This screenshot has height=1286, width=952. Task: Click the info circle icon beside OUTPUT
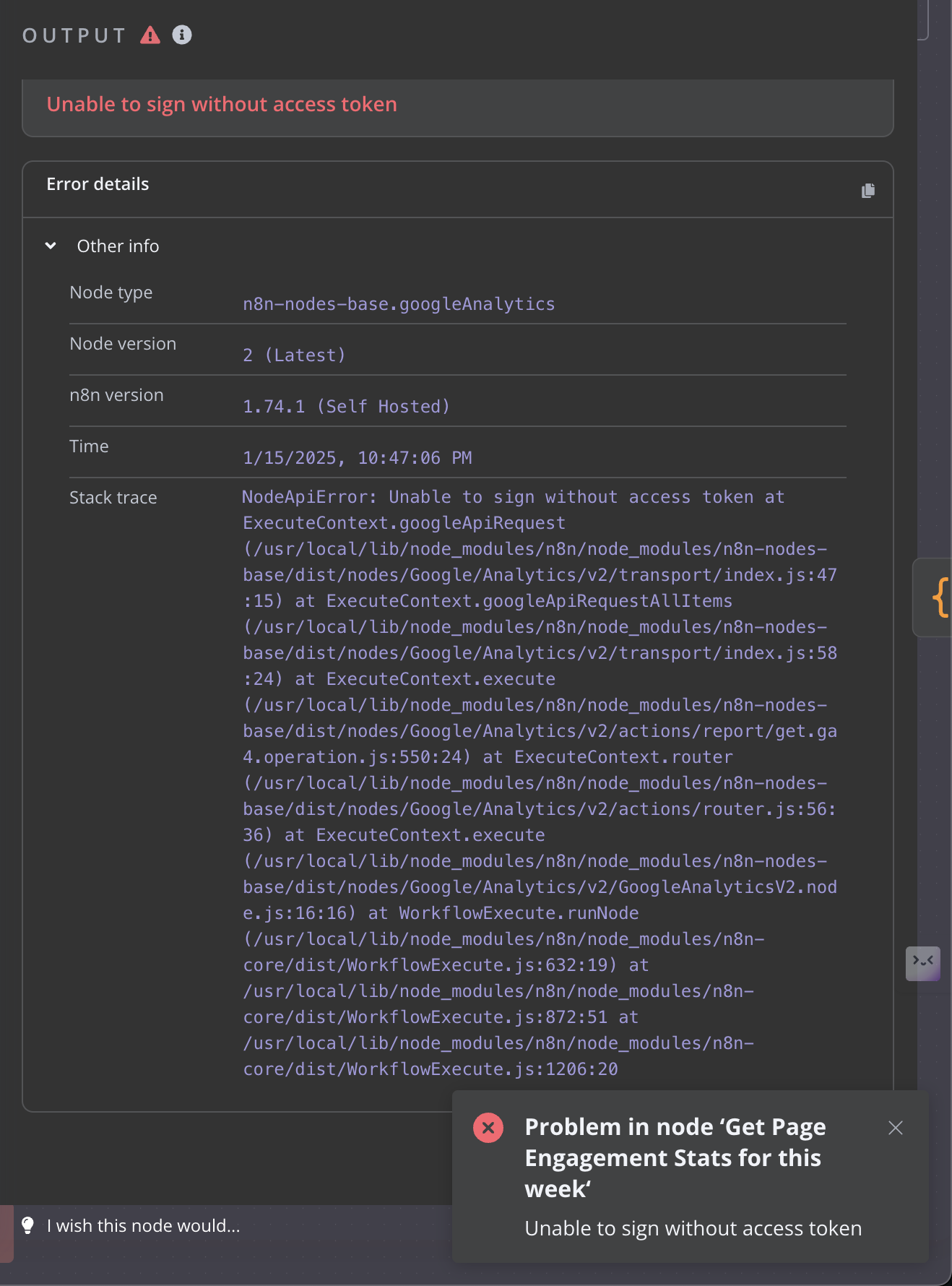click(x=182, y=35)
